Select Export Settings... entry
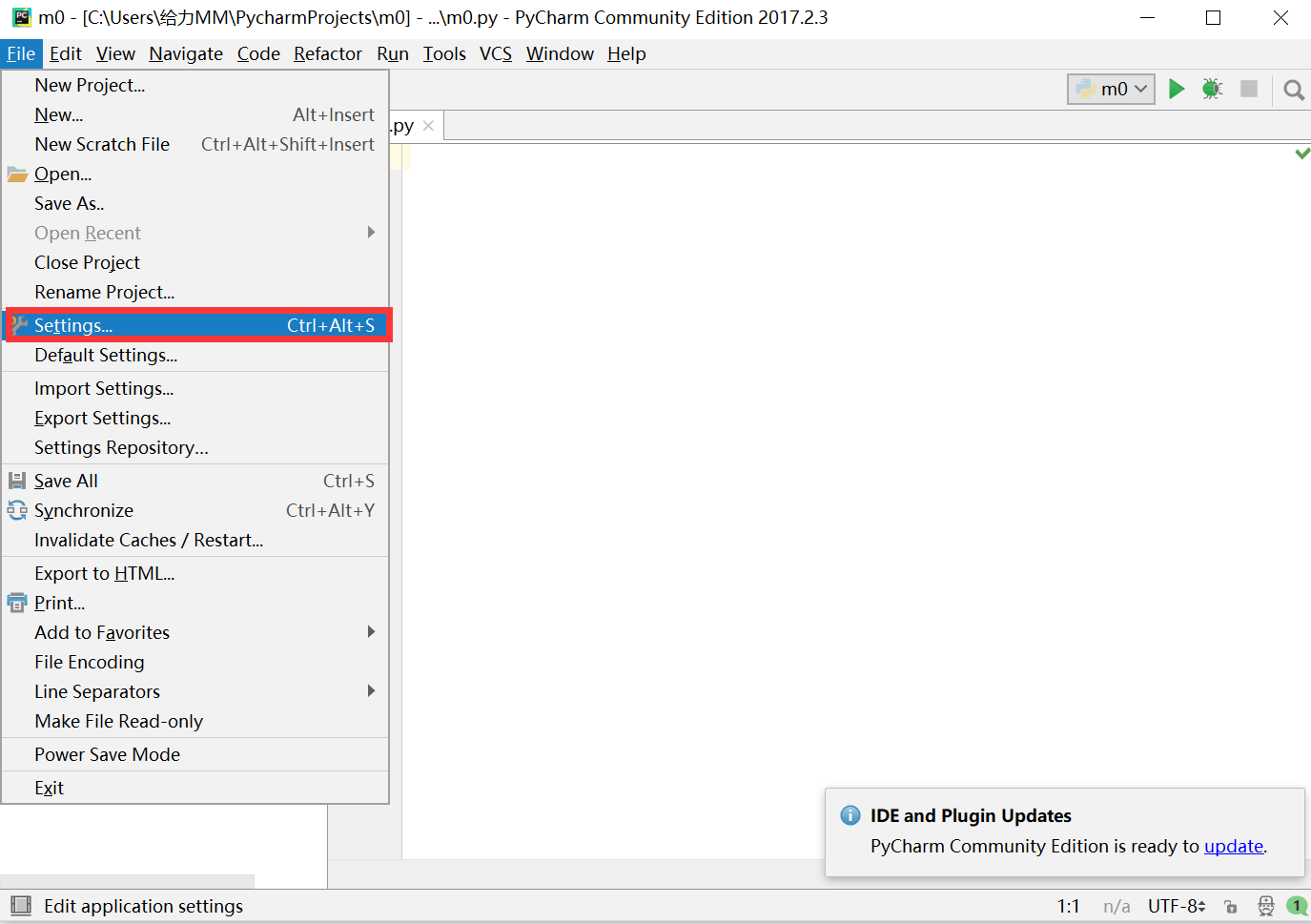The height and width of the screenshot is (924, 1311). pyautogui.click(x=195, y=418)
